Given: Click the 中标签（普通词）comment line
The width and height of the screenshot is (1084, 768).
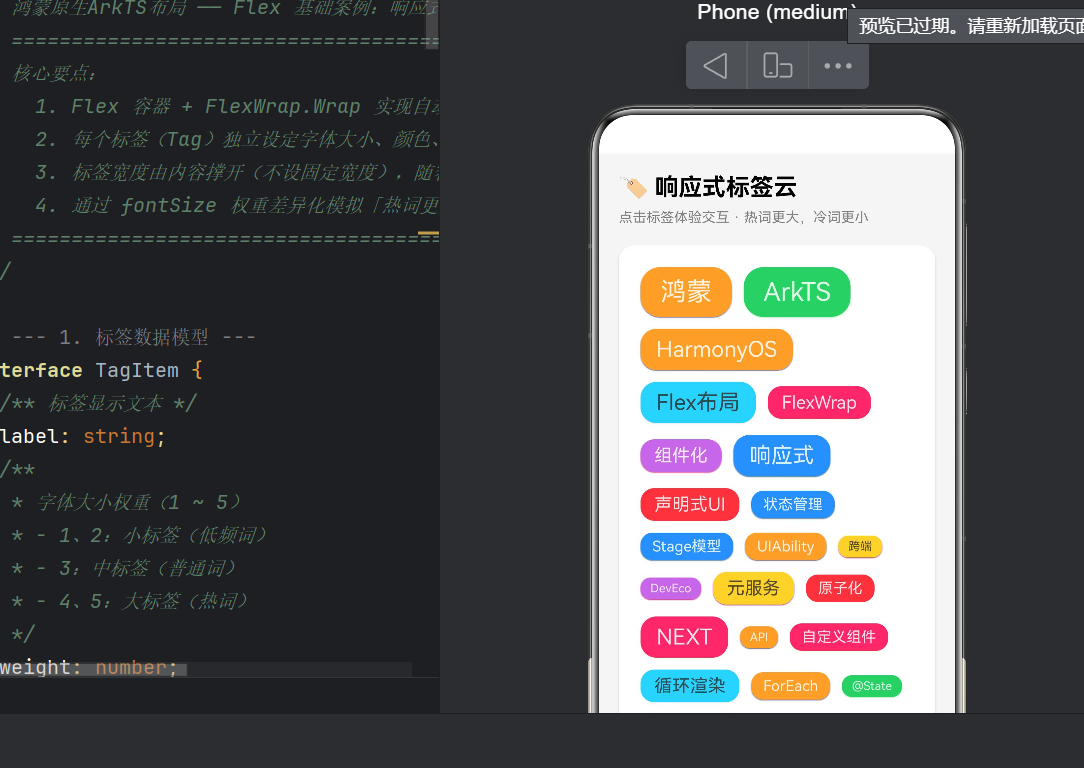Looking at the screenshot, I should [124, 568].
